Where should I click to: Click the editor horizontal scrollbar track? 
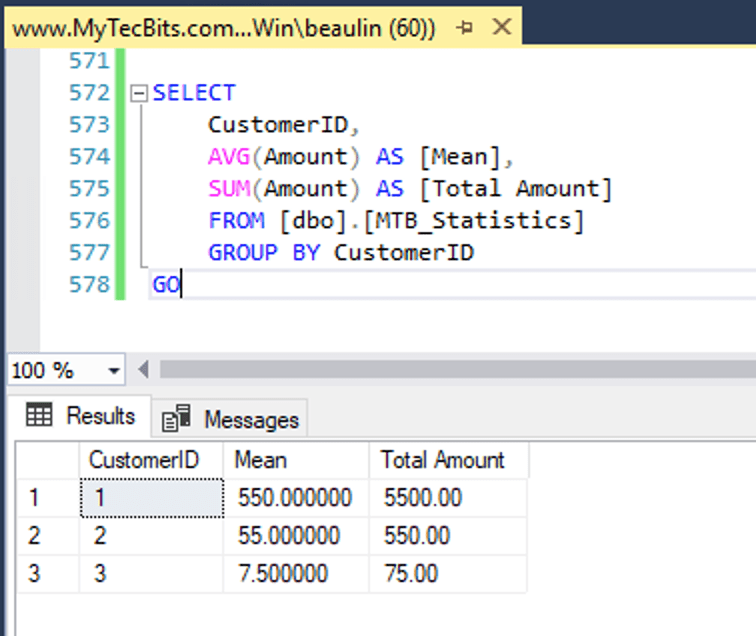[x=450, y=370]
